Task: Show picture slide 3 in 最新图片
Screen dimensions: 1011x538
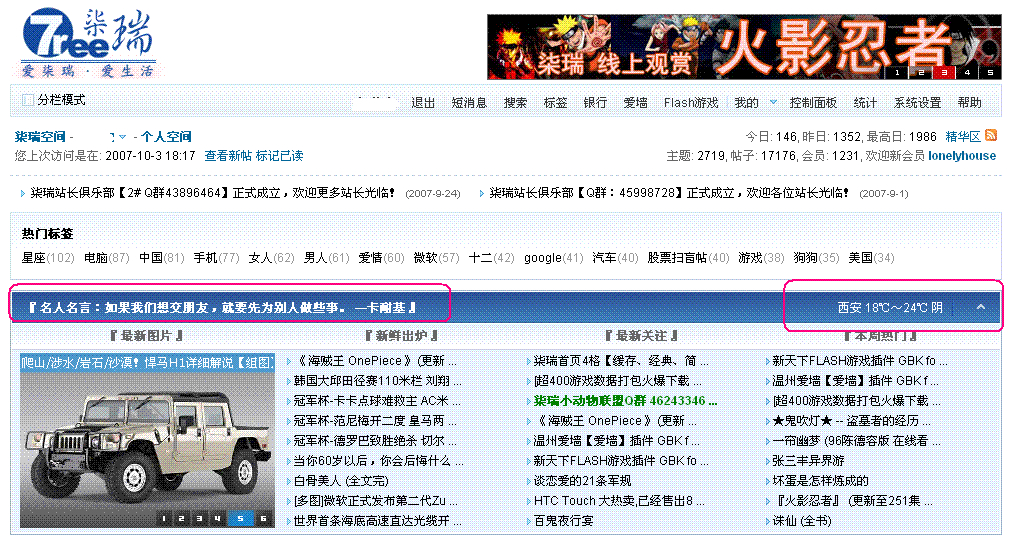Action: [x=199, y=518]
